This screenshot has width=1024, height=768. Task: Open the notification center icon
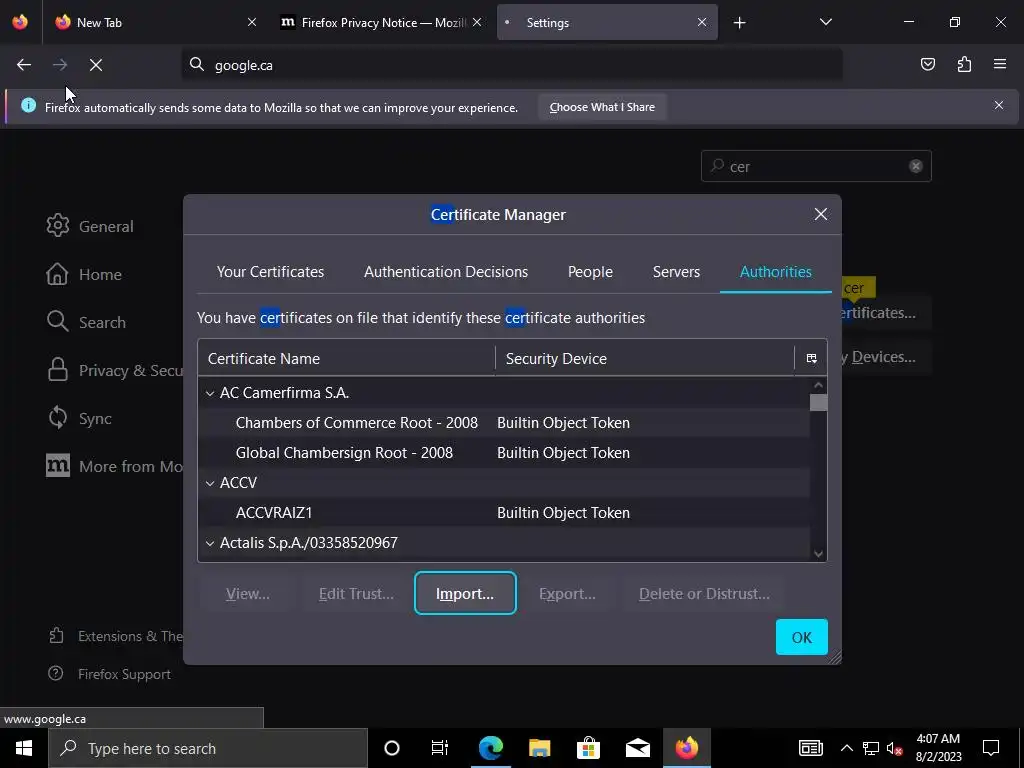coord(991,748)
